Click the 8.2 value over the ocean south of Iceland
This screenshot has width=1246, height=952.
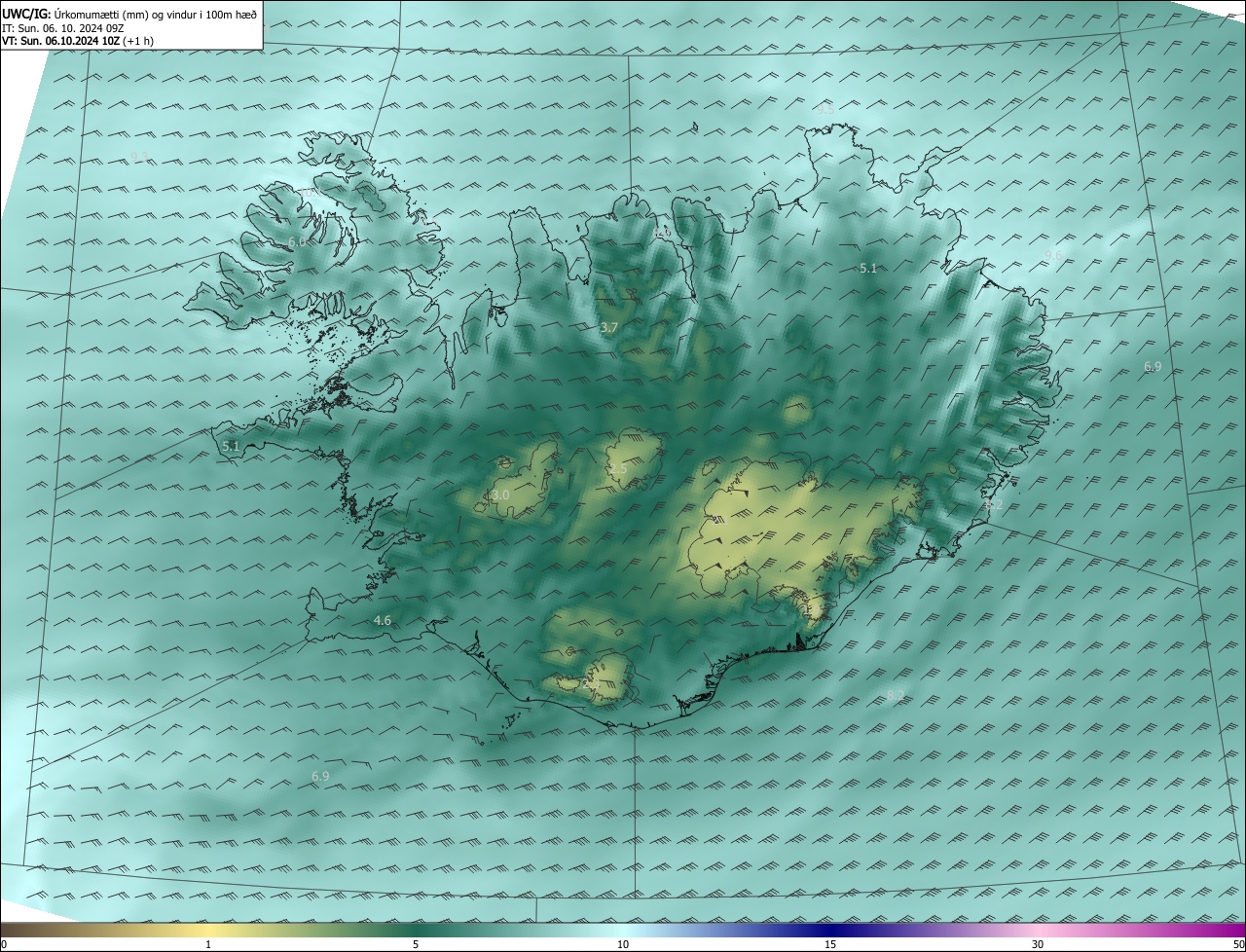[x=897, y=695]
